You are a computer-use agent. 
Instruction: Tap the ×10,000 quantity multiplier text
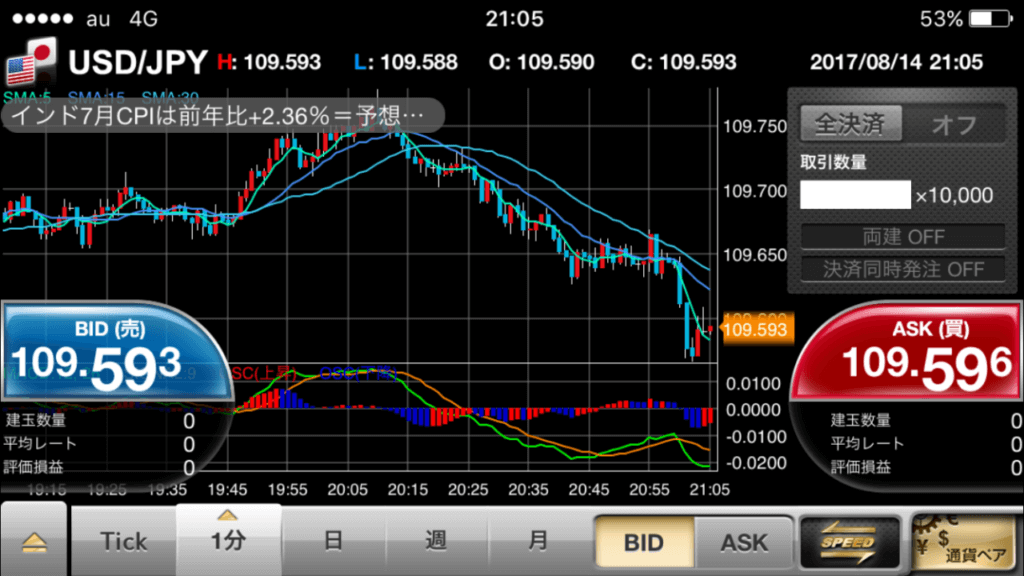(953, 195)
